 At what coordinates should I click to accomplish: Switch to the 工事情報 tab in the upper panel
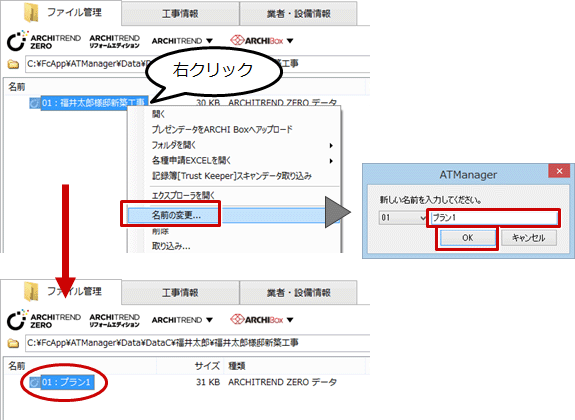pyautogui.click(x=180, y=14)
